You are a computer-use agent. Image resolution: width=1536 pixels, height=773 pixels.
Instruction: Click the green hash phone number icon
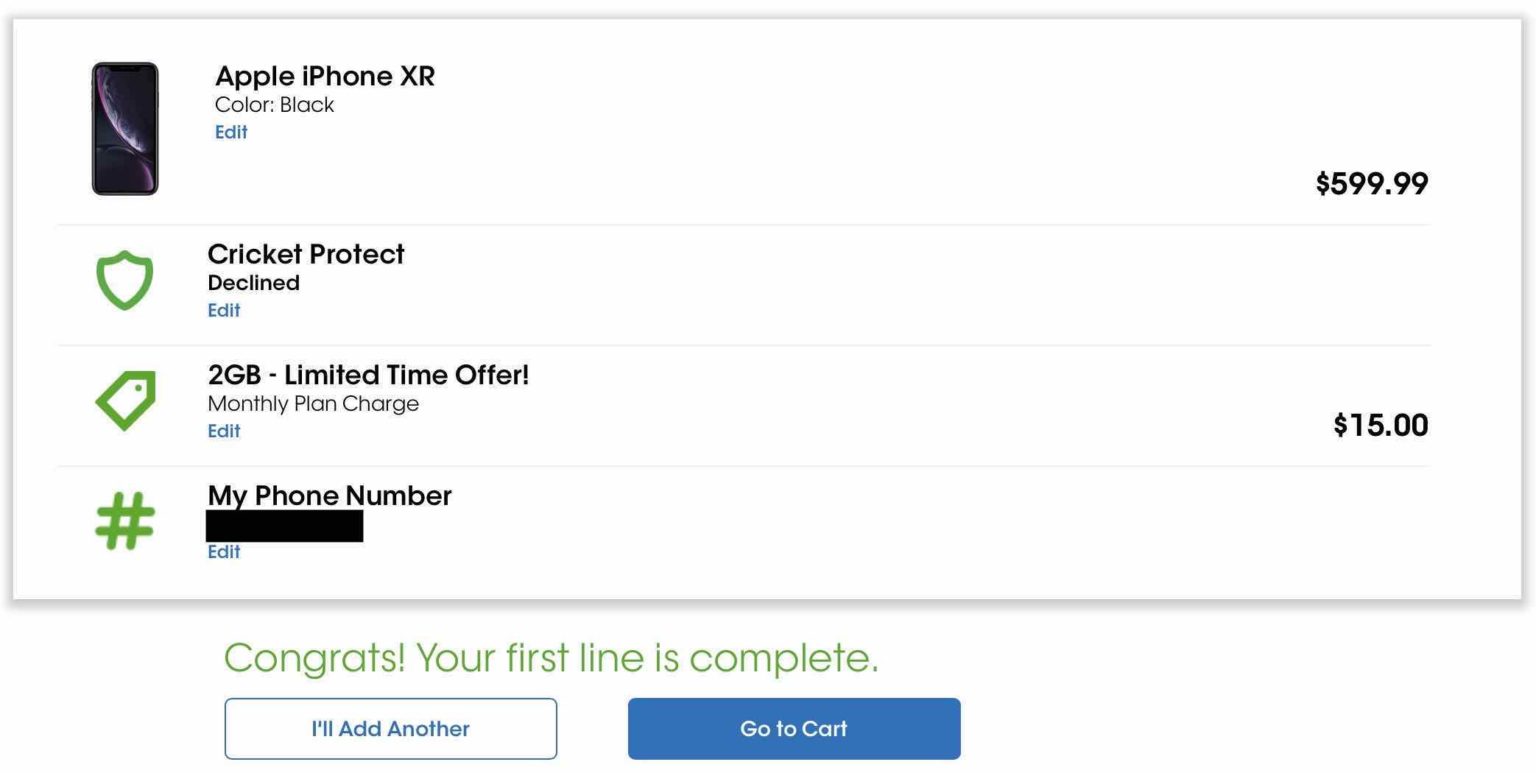click(125, 520)
